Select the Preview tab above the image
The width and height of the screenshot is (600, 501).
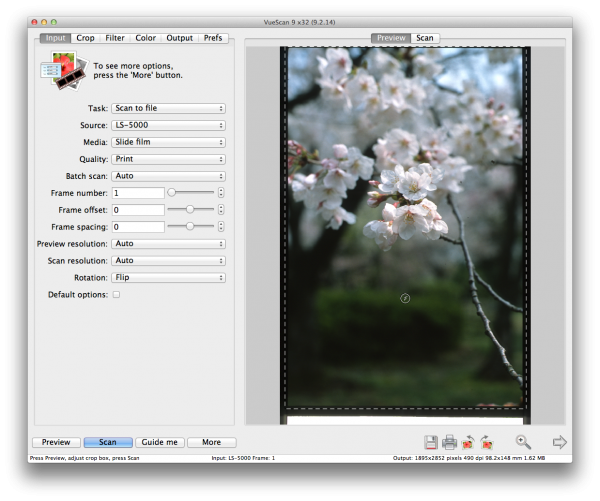(391, 38)
